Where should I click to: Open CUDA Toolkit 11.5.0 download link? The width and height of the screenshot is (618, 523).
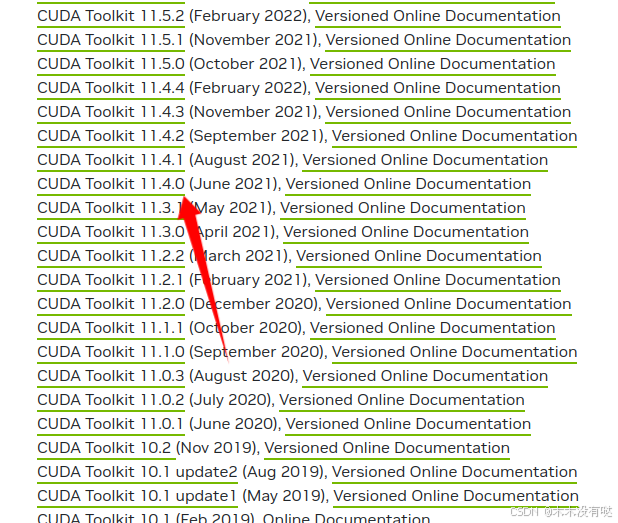[111, 64]
